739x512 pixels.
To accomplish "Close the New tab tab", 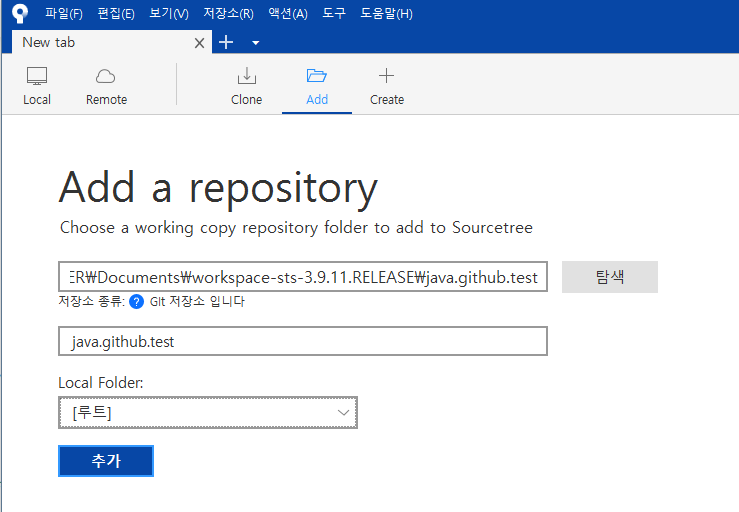I will pyautogui.click(x=199, y=43).
